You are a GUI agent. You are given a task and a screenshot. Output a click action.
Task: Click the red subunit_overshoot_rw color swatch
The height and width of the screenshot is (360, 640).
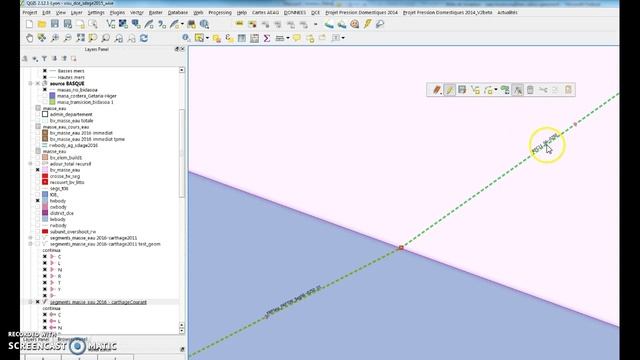45,231
